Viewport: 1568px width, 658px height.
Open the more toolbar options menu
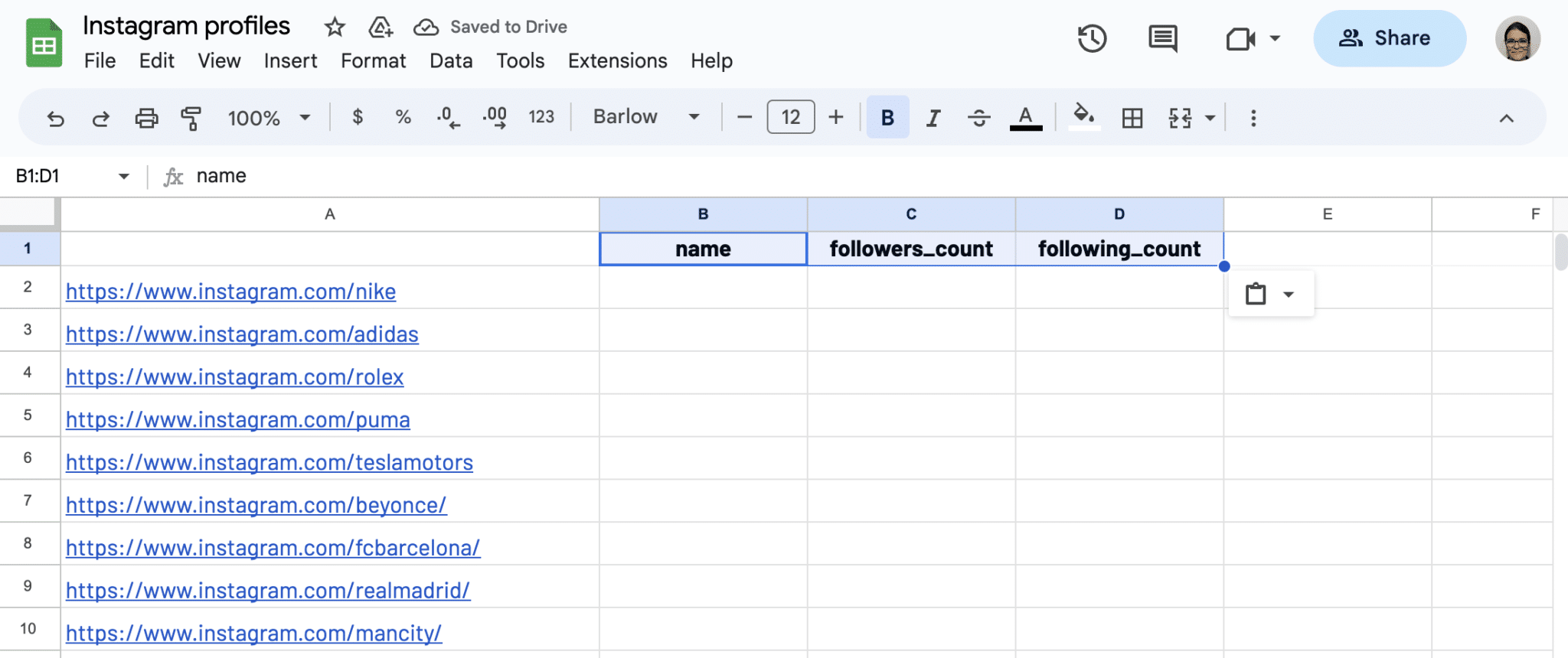pos(1253,118)
